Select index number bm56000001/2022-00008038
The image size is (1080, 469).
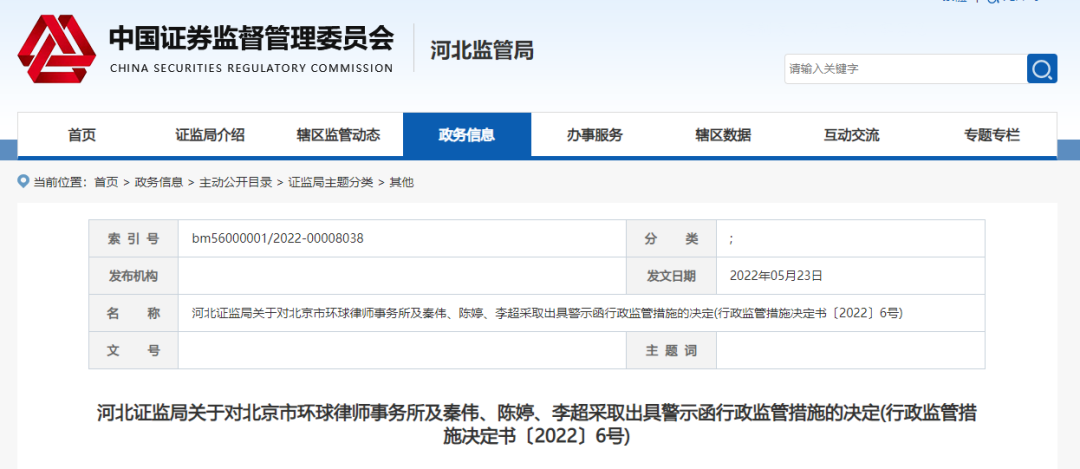(x=278, y=239)
